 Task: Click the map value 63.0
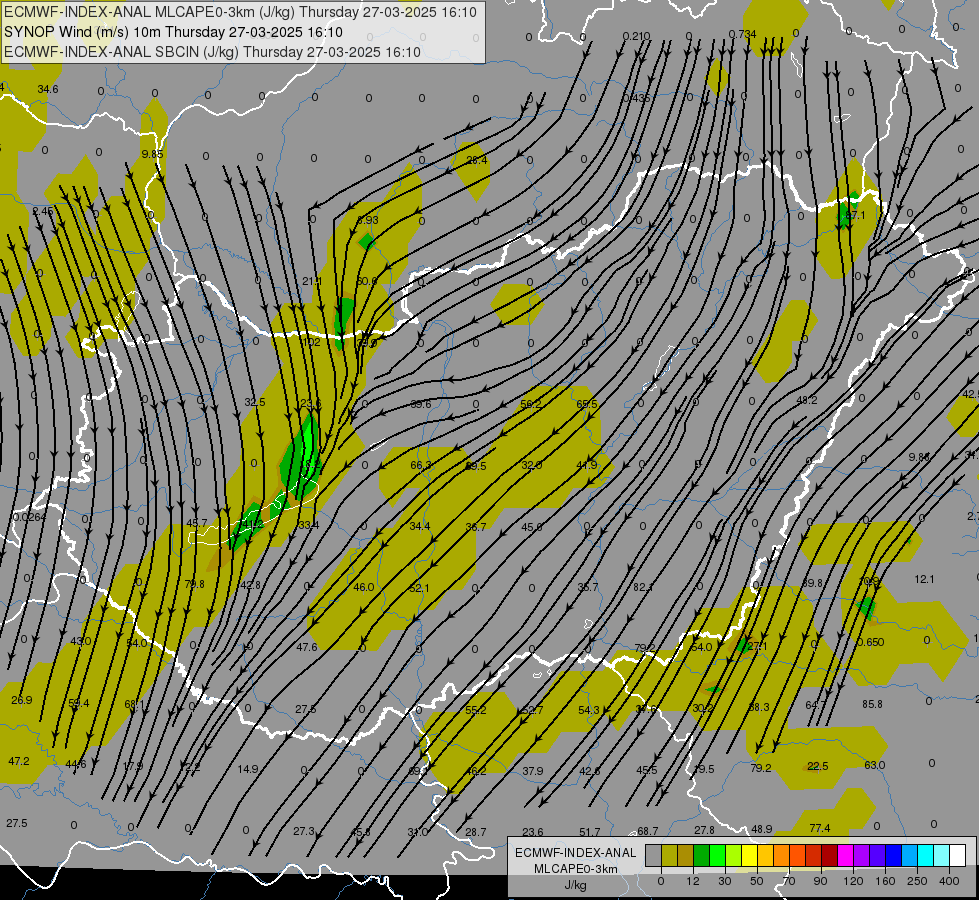(874, 764)
